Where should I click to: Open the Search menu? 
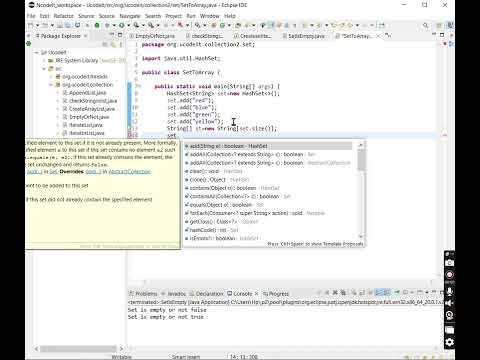pos(153,16)
